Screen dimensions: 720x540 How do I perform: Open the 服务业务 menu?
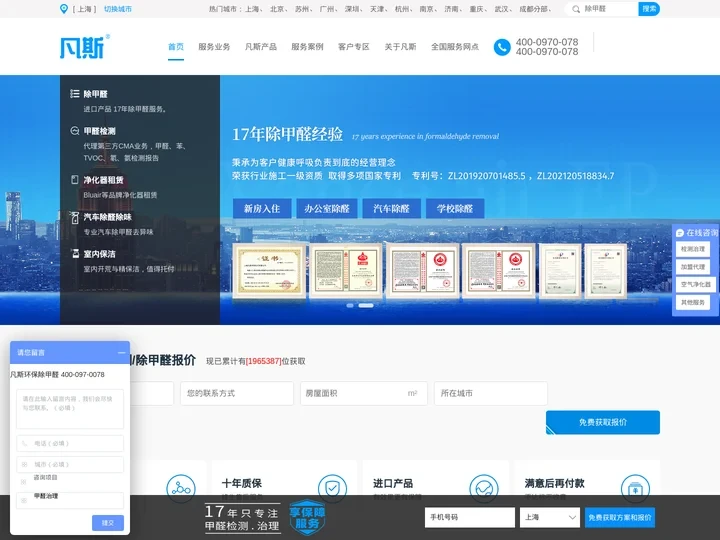click(214, 47)
